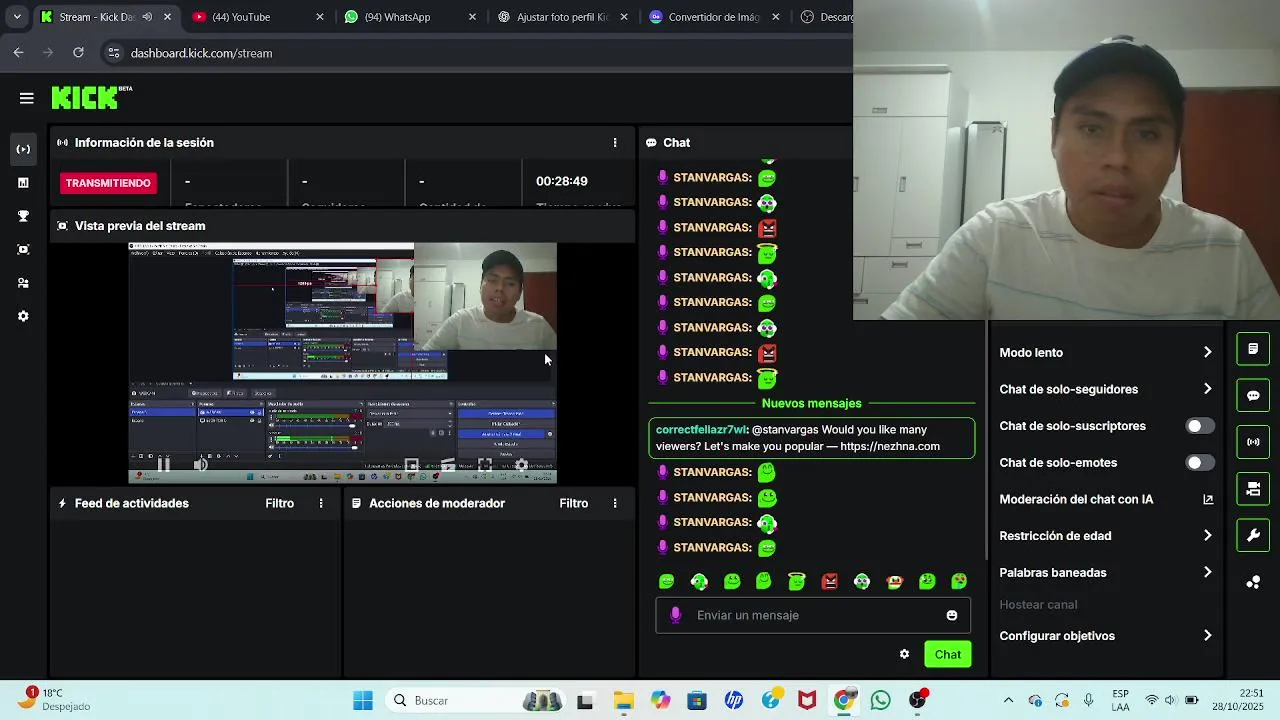This screenshot has width=1280, height=720.
Task: Click the stream preview thumbnail
Action: point(343,363)
